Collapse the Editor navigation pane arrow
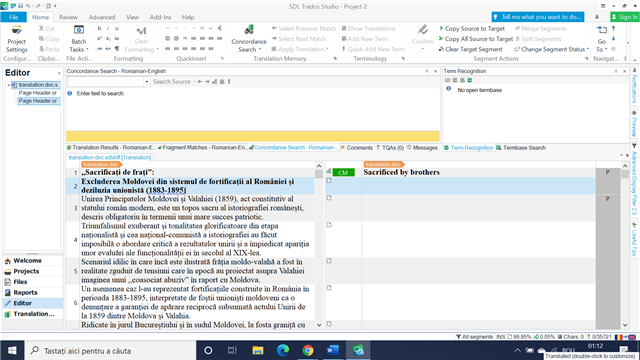The width and height of the screenshot is (640, 360). 59,73
